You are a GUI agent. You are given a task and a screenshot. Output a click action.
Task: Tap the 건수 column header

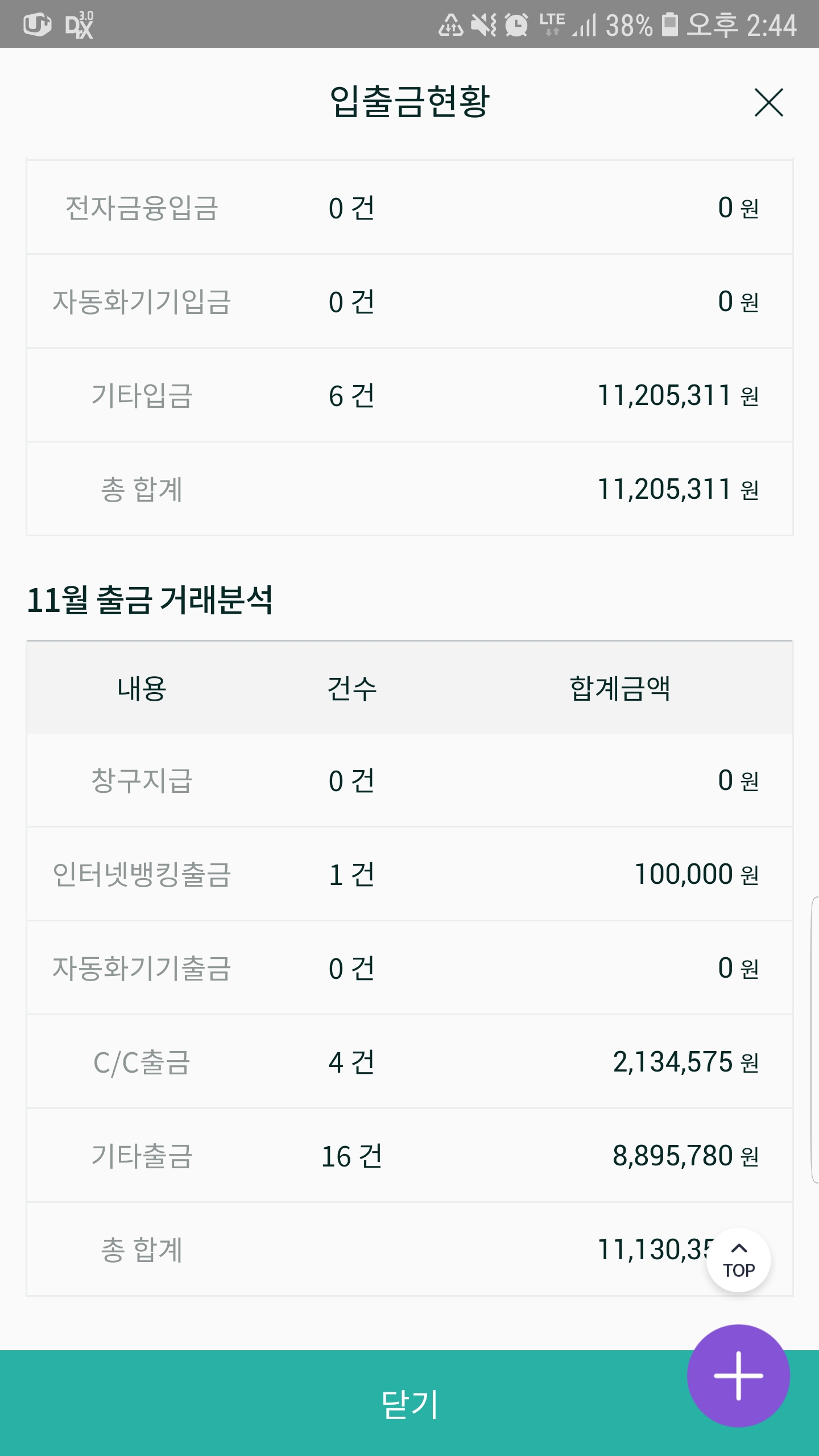(351, 688)
